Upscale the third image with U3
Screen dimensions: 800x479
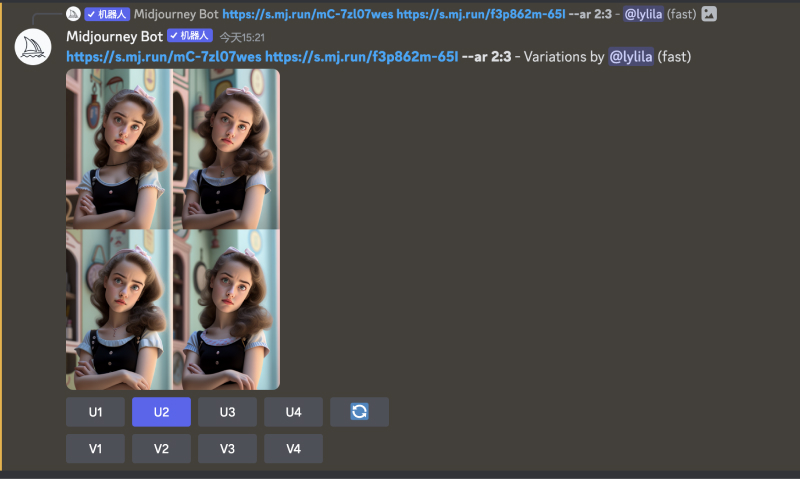click(x=227, y=412)
